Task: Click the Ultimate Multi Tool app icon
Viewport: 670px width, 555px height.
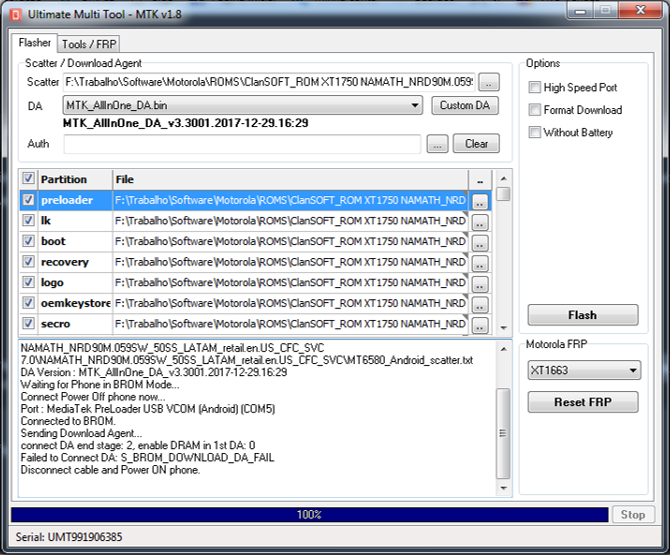Action: click(x=16, y=15)
